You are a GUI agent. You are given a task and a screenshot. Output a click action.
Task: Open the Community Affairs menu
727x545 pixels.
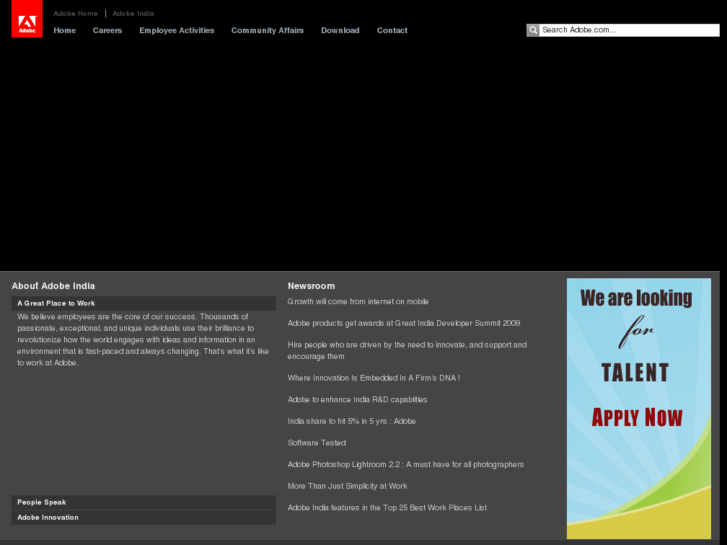pyautogui.click(x=268, y=30)
